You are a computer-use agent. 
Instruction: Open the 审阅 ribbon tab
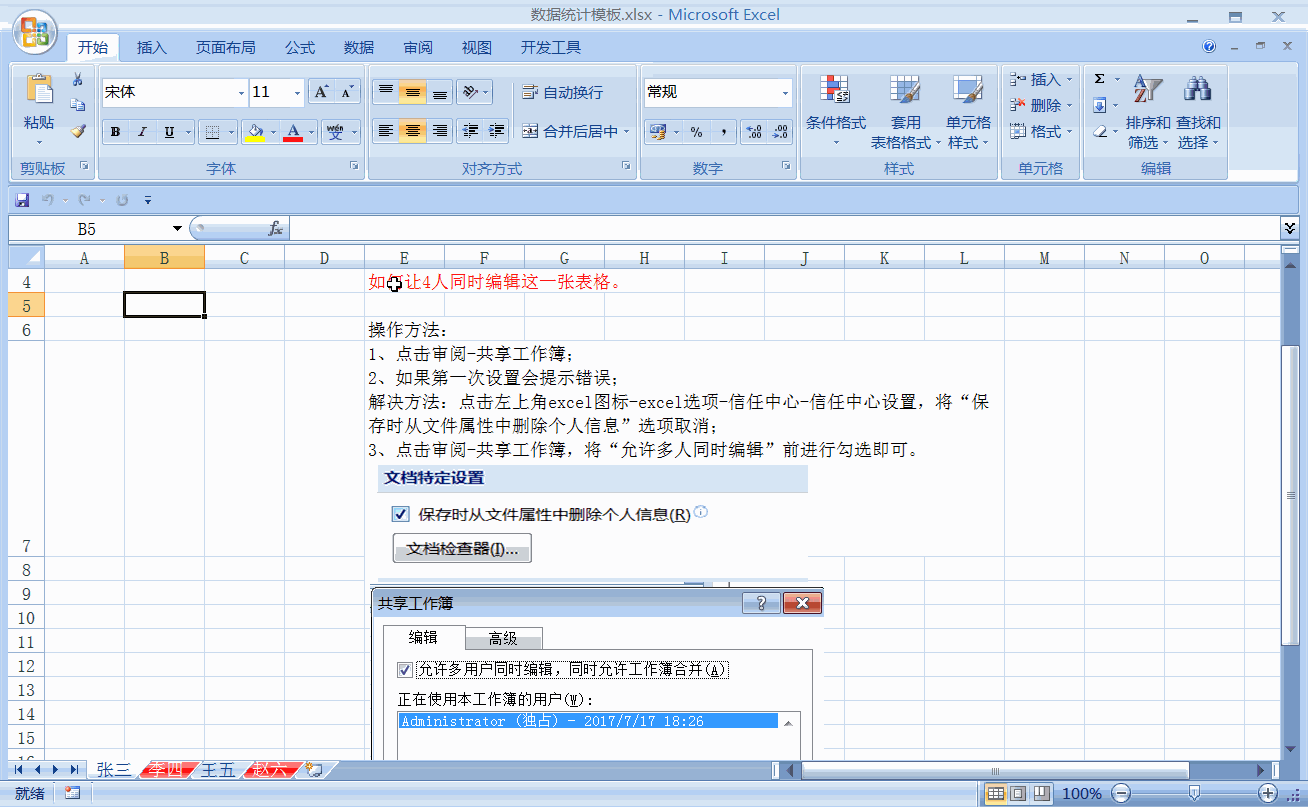tap(418, 47)
